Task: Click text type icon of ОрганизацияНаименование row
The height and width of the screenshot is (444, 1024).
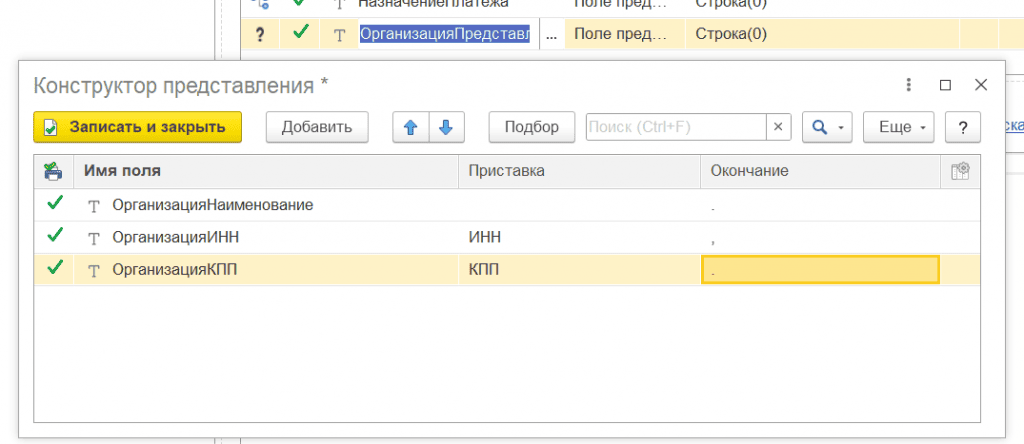Action: 94,206
